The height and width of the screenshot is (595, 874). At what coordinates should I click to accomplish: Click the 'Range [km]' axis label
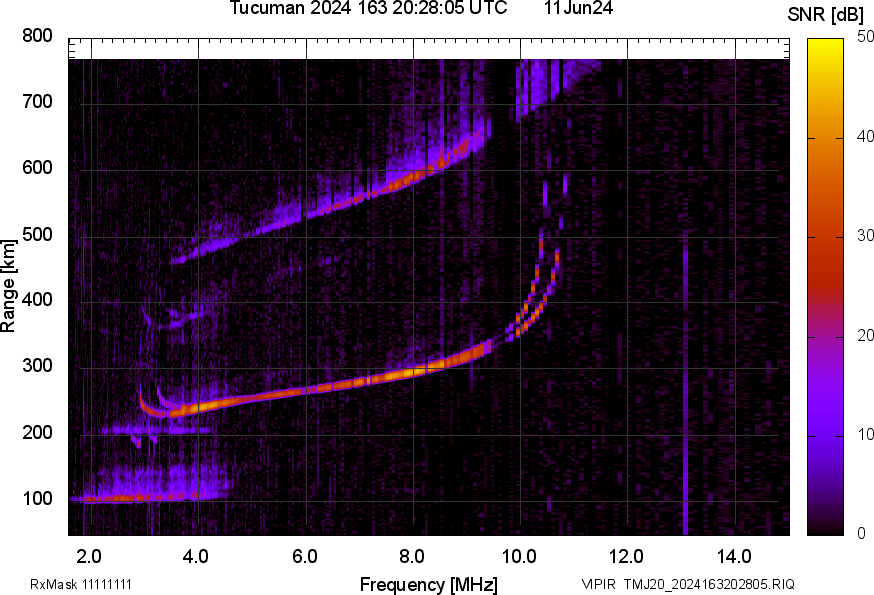click(8, 286)
